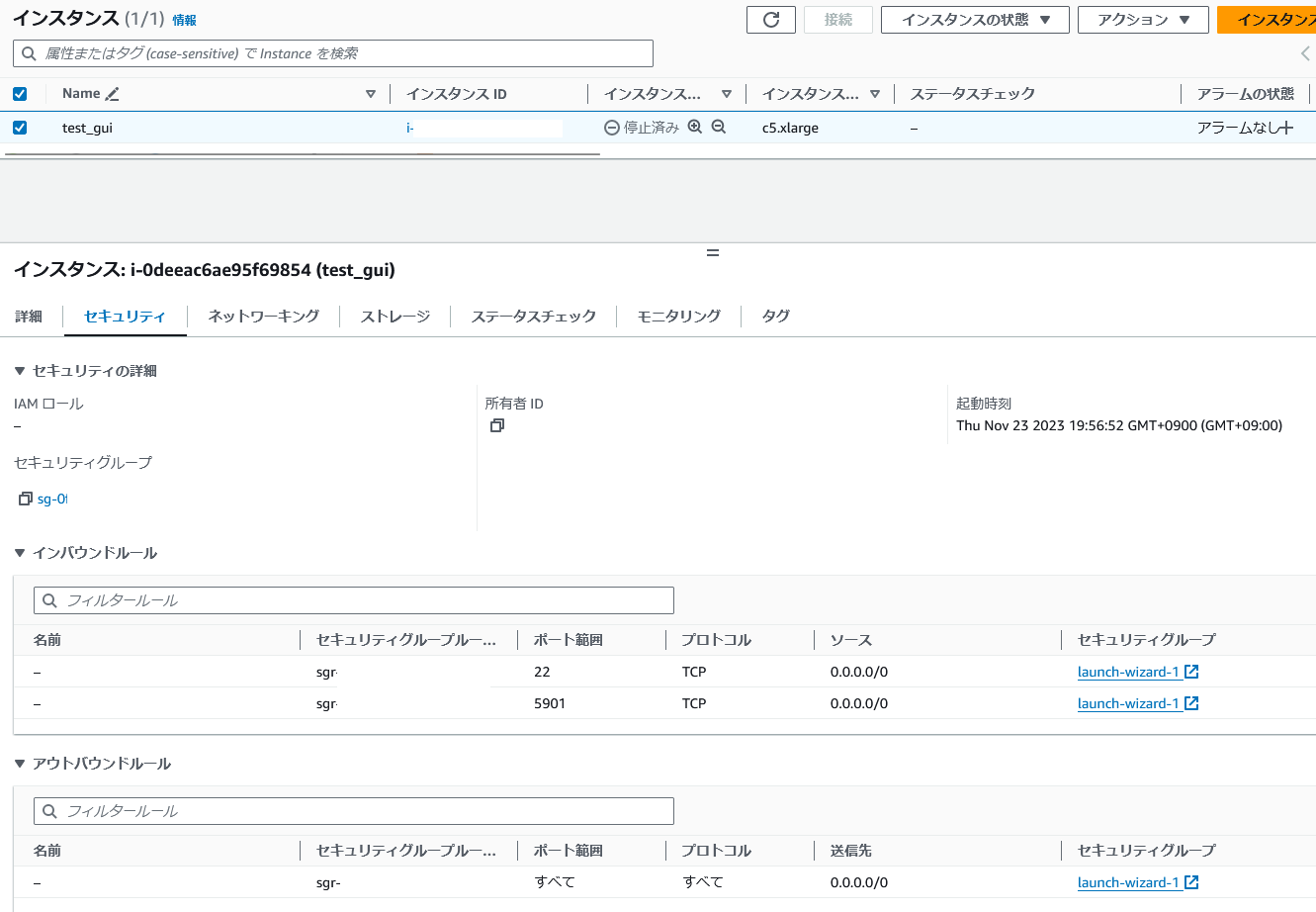Screen dimensions: 1316x912
Task: Click the collapse arrow at right edge
Action: (1306, 53)
